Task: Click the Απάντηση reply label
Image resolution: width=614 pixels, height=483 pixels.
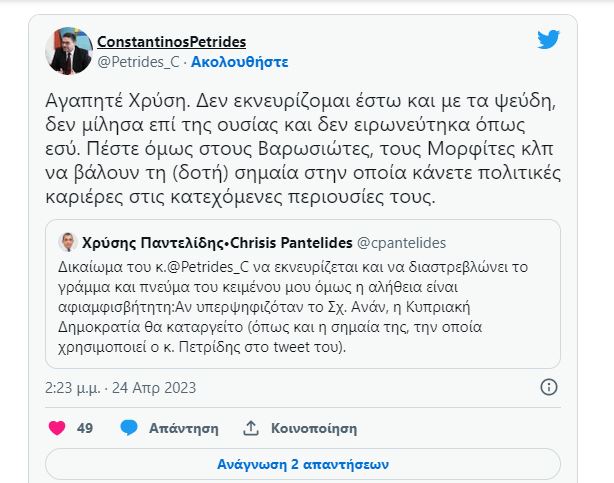Action: [183, 427]
